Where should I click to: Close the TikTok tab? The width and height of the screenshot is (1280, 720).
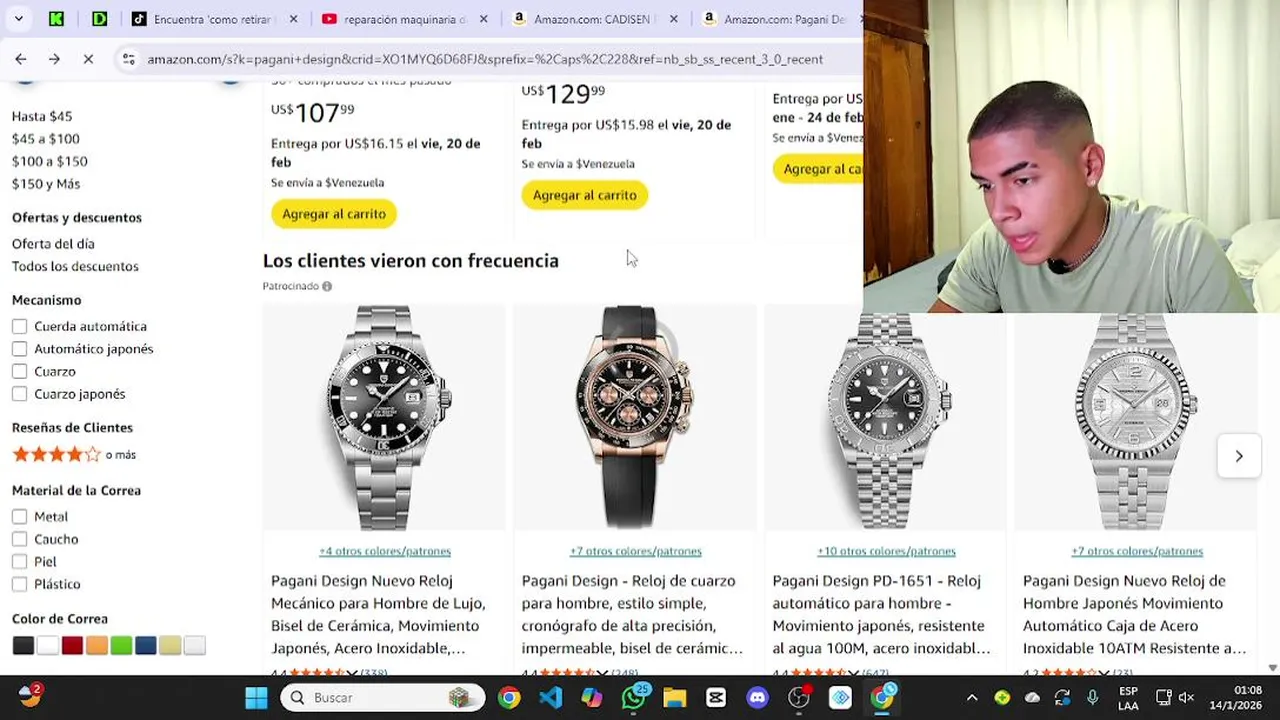(293, 19)
